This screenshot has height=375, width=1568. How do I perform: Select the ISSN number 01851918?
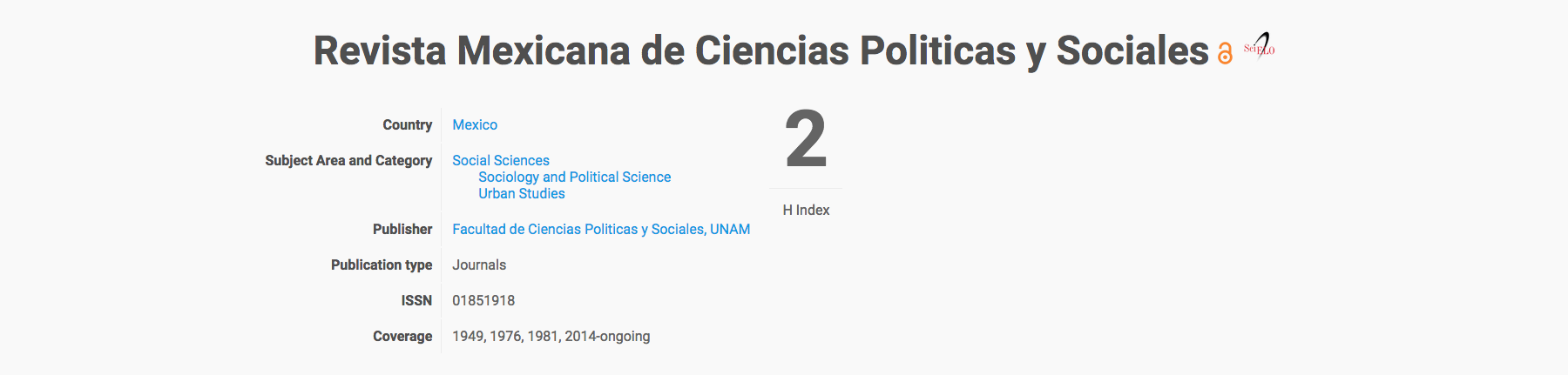point(483,300)
